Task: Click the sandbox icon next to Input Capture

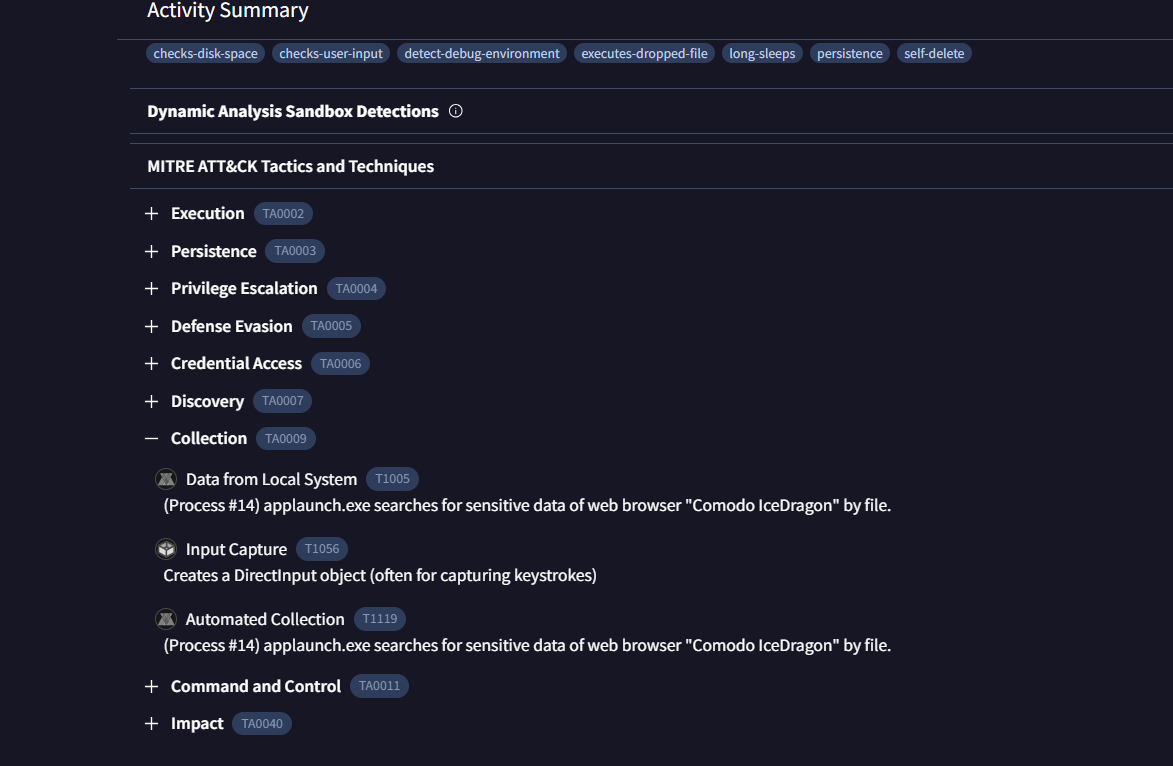Action: pyautogui.click(x=166, y=549)
